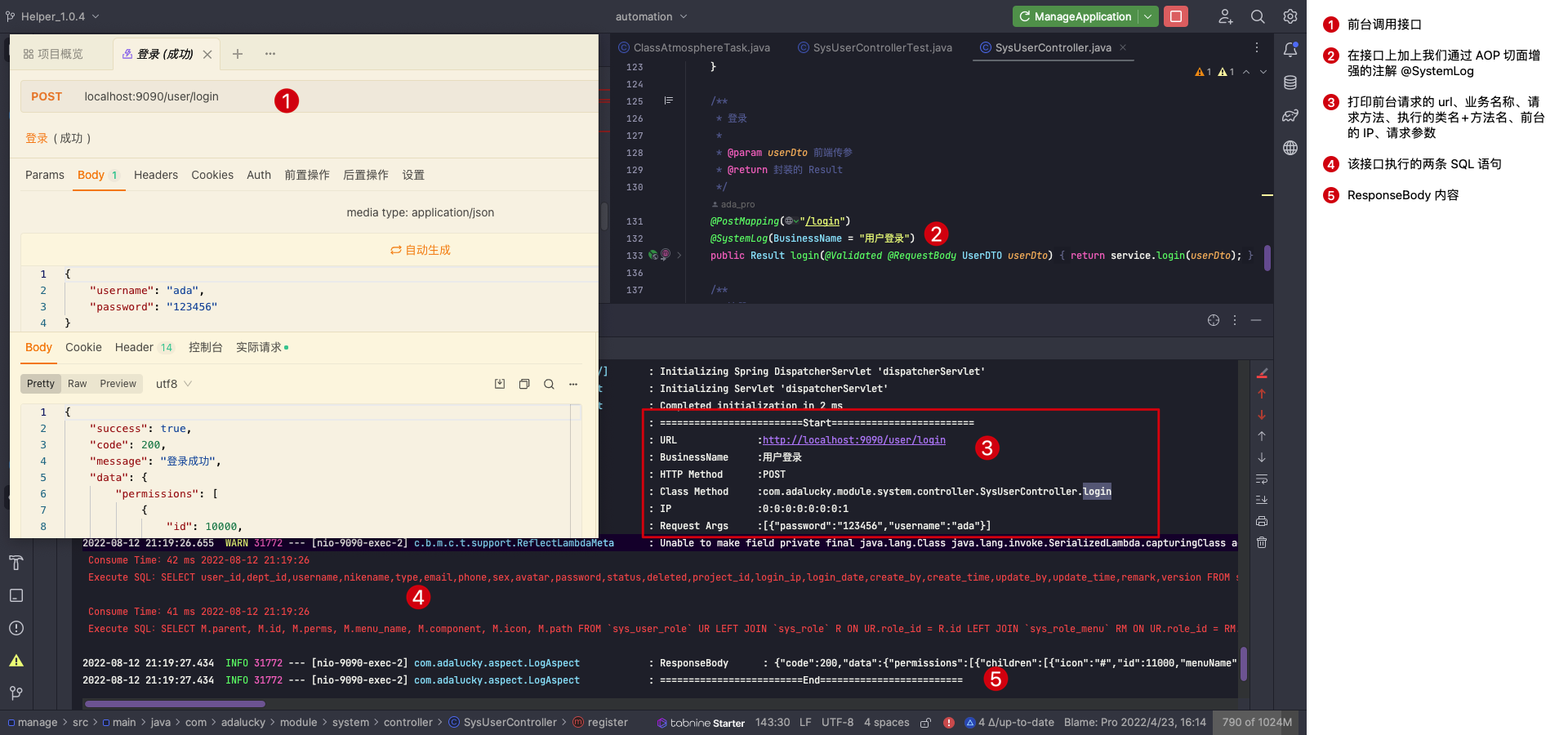Viewport: 1568px width, 735px height.
Task: Switch to SysUserControllerTest.java tab
Action: (882, 47)
